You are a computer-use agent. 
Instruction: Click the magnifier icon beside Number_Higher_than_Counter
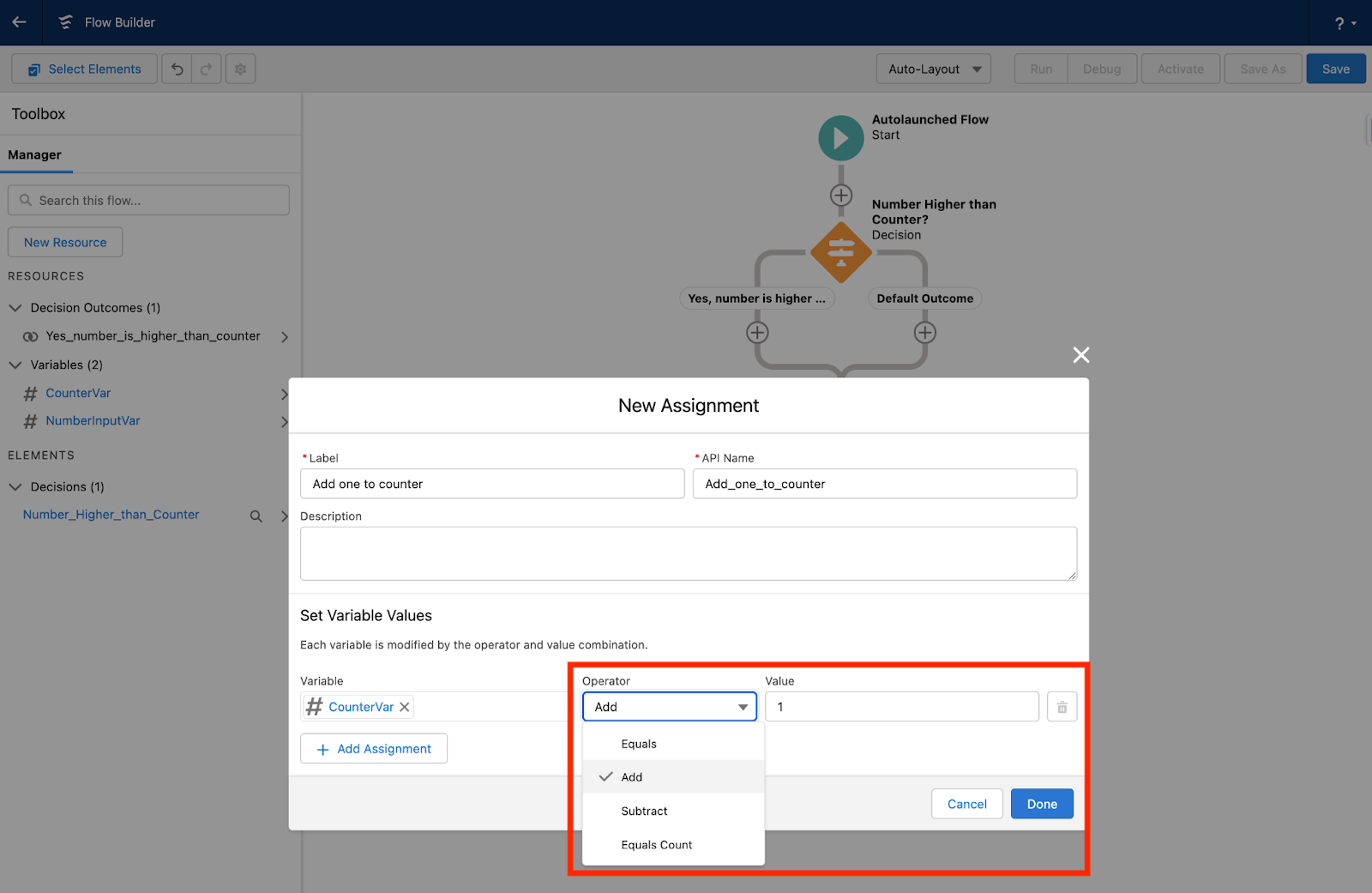point(256,516)
